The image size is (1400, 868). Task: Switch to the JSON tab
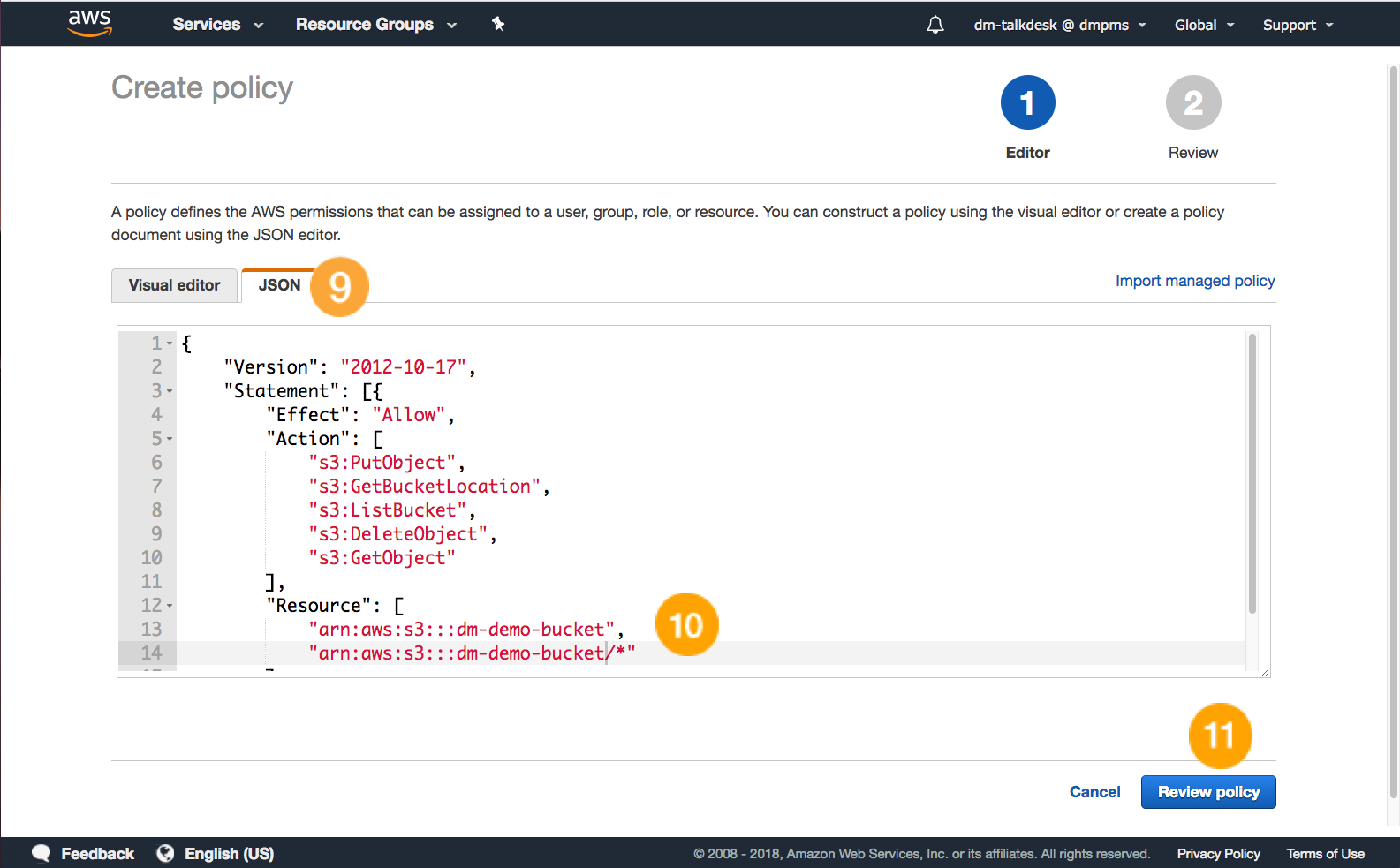[279, 285]
